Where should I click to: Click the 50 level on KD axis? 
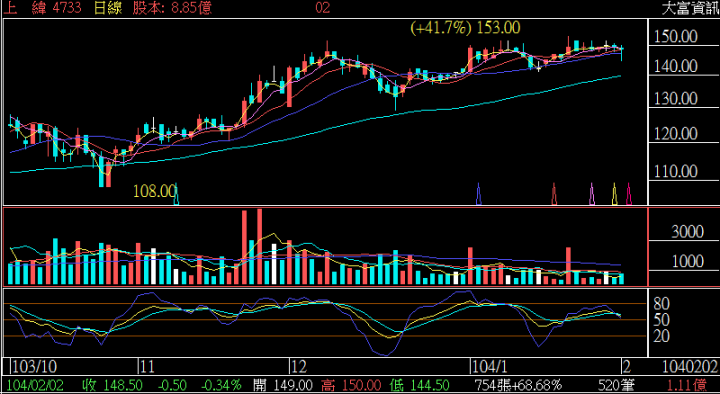pos(661,320)
